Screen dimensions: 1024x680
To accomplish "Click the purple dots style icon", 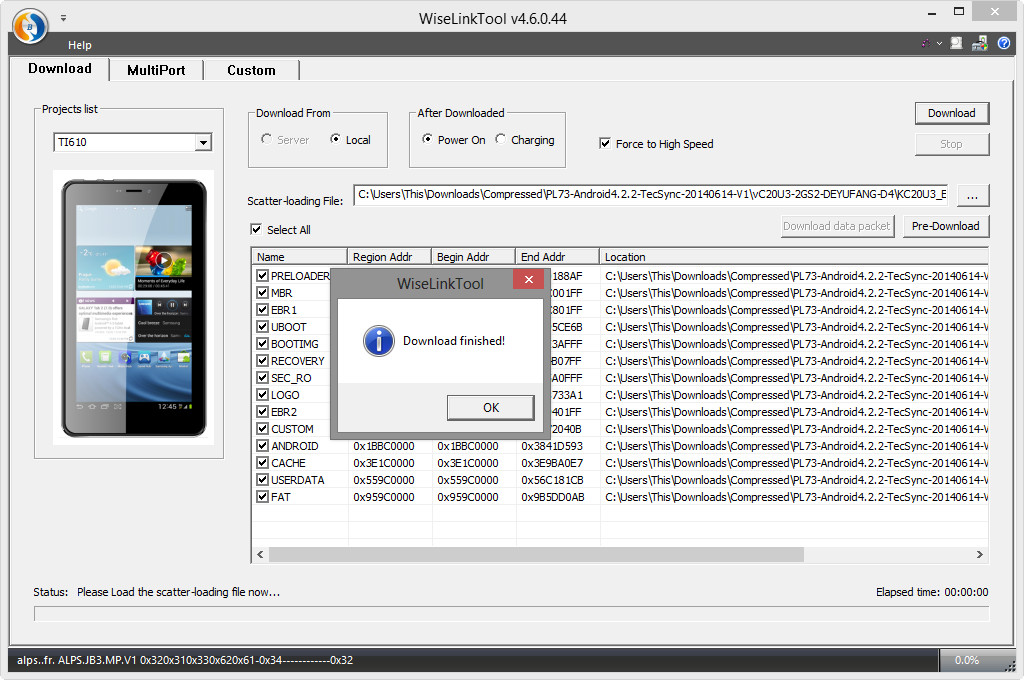I will [x=925, y=43].
